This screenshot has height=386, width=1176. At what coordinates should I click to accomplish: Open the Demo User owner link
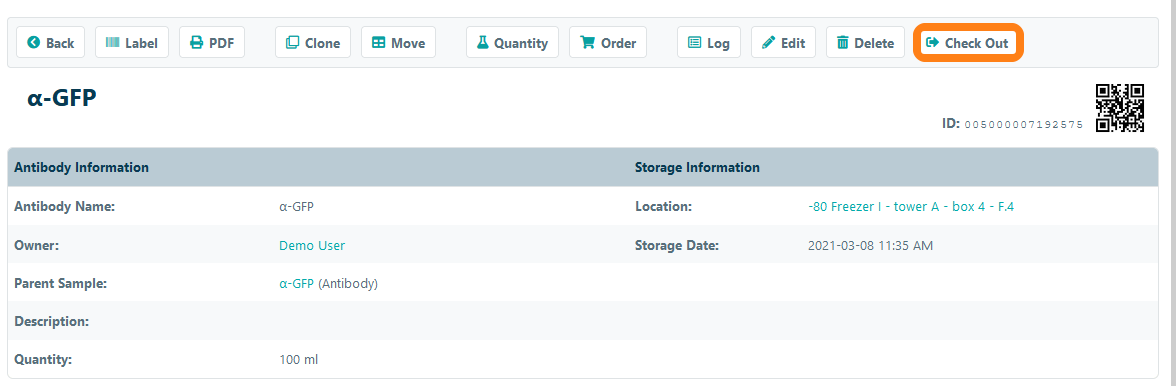click(312, 245)
